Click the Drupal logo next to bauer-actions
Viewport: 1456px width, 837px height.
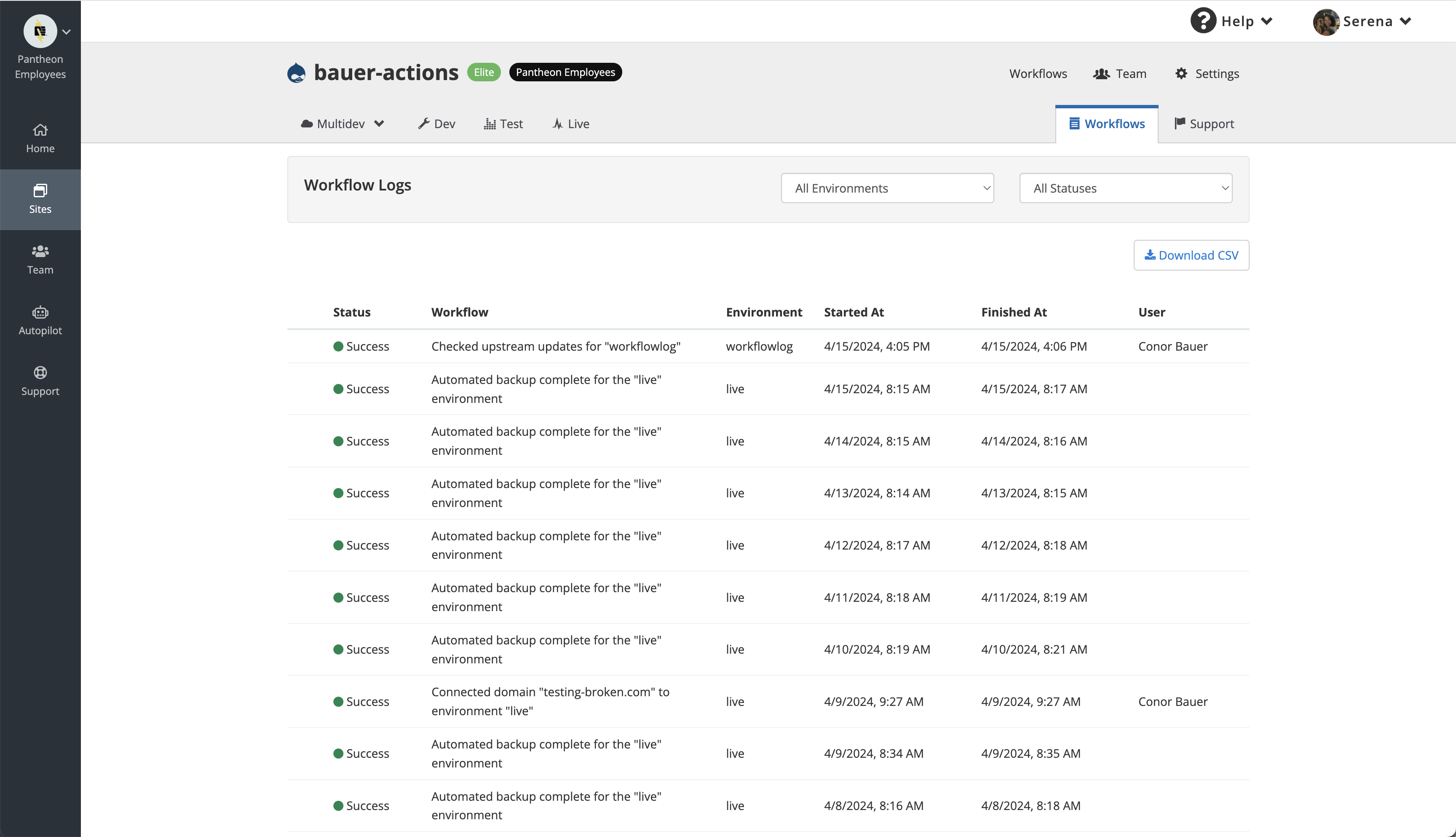[x=297, y=72]
